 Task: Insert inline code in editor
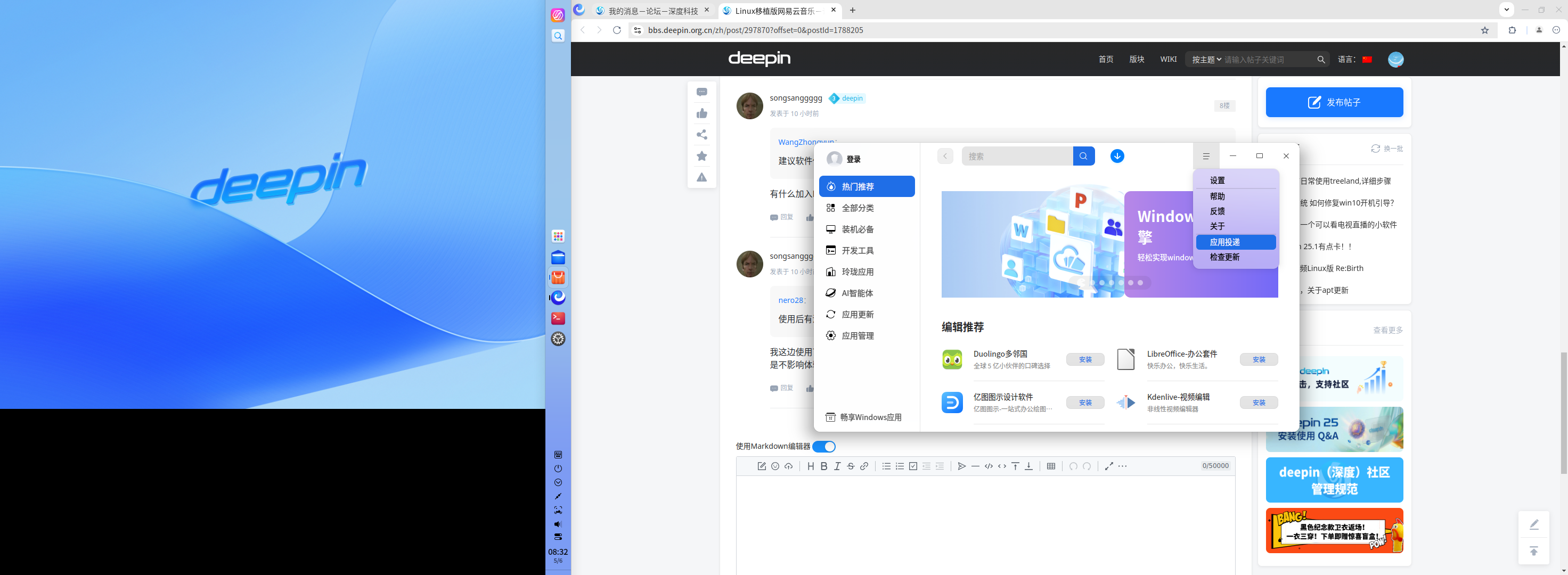click(1002, 466)
